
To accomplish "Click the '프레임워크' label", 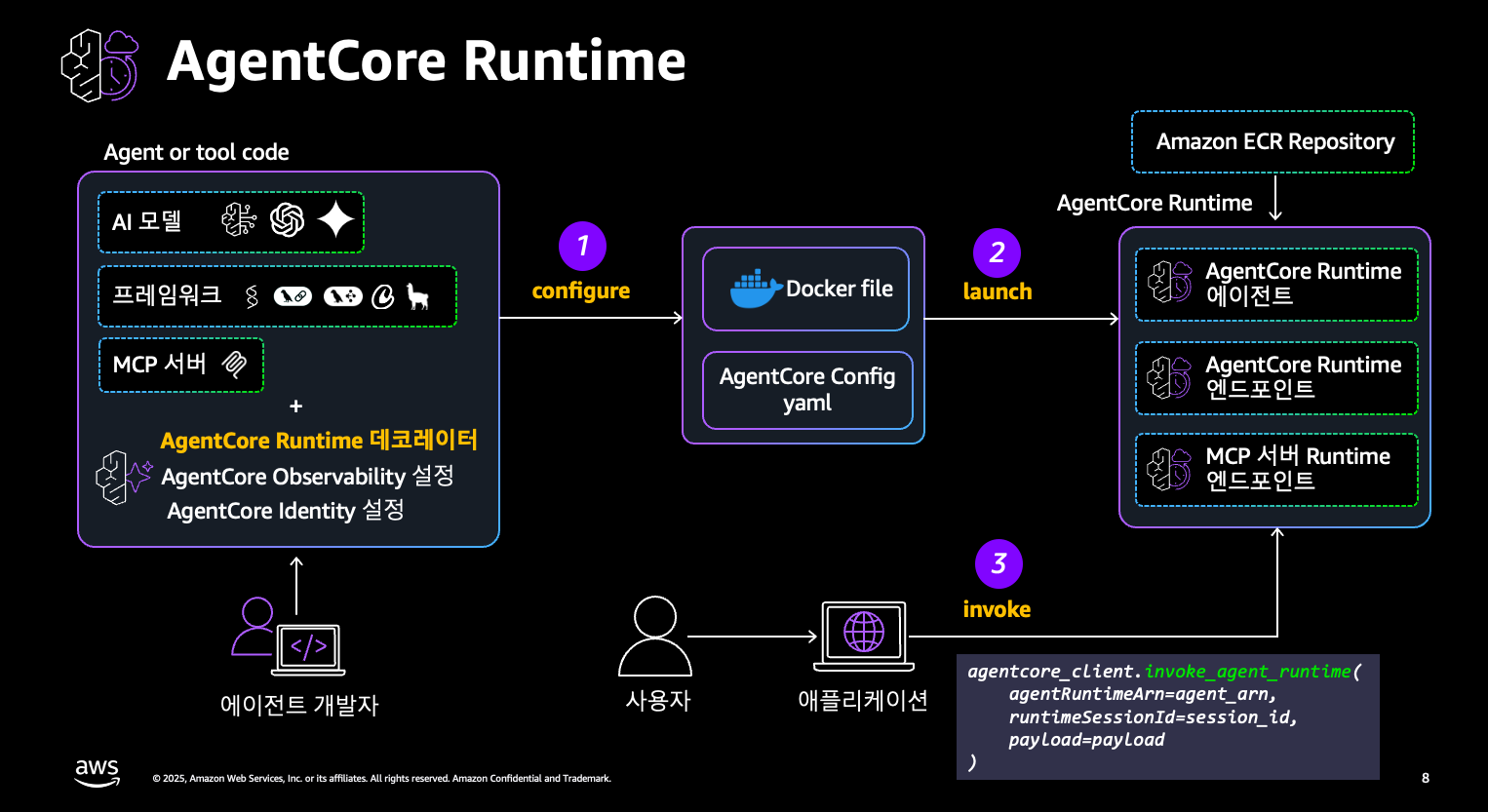I will (167, 294).
